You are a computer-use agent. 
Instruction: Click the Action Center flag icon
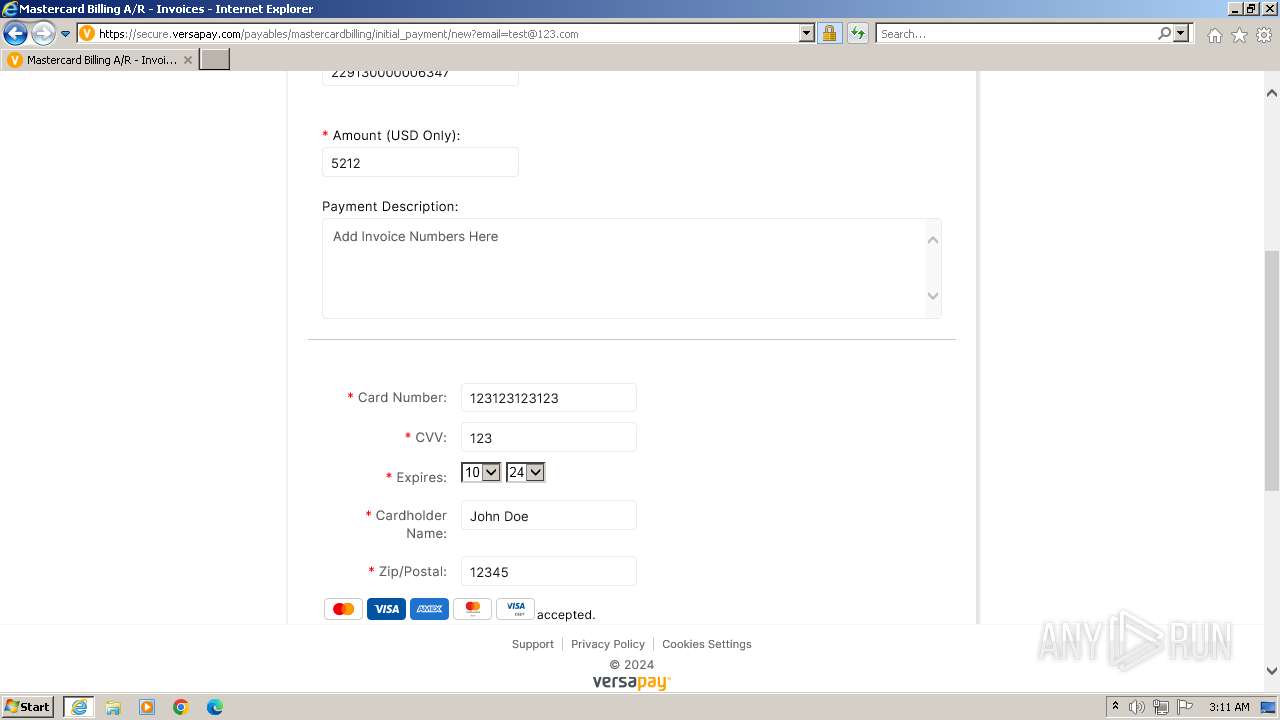pyautogui.click(x=1185, y=707)
